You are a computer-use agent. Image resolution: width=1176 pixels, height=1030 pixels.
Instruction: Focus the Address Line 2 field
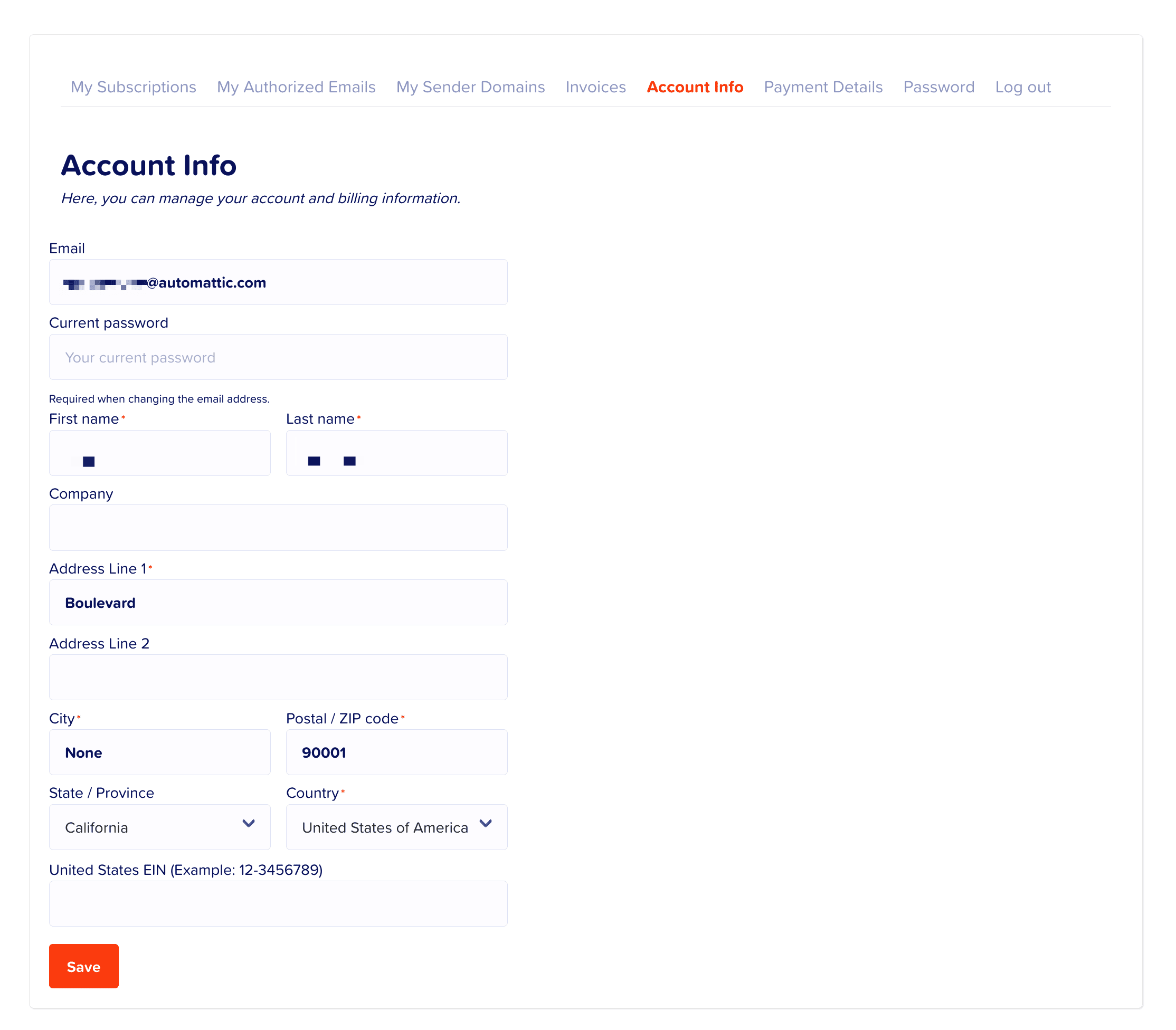(278, 676)
